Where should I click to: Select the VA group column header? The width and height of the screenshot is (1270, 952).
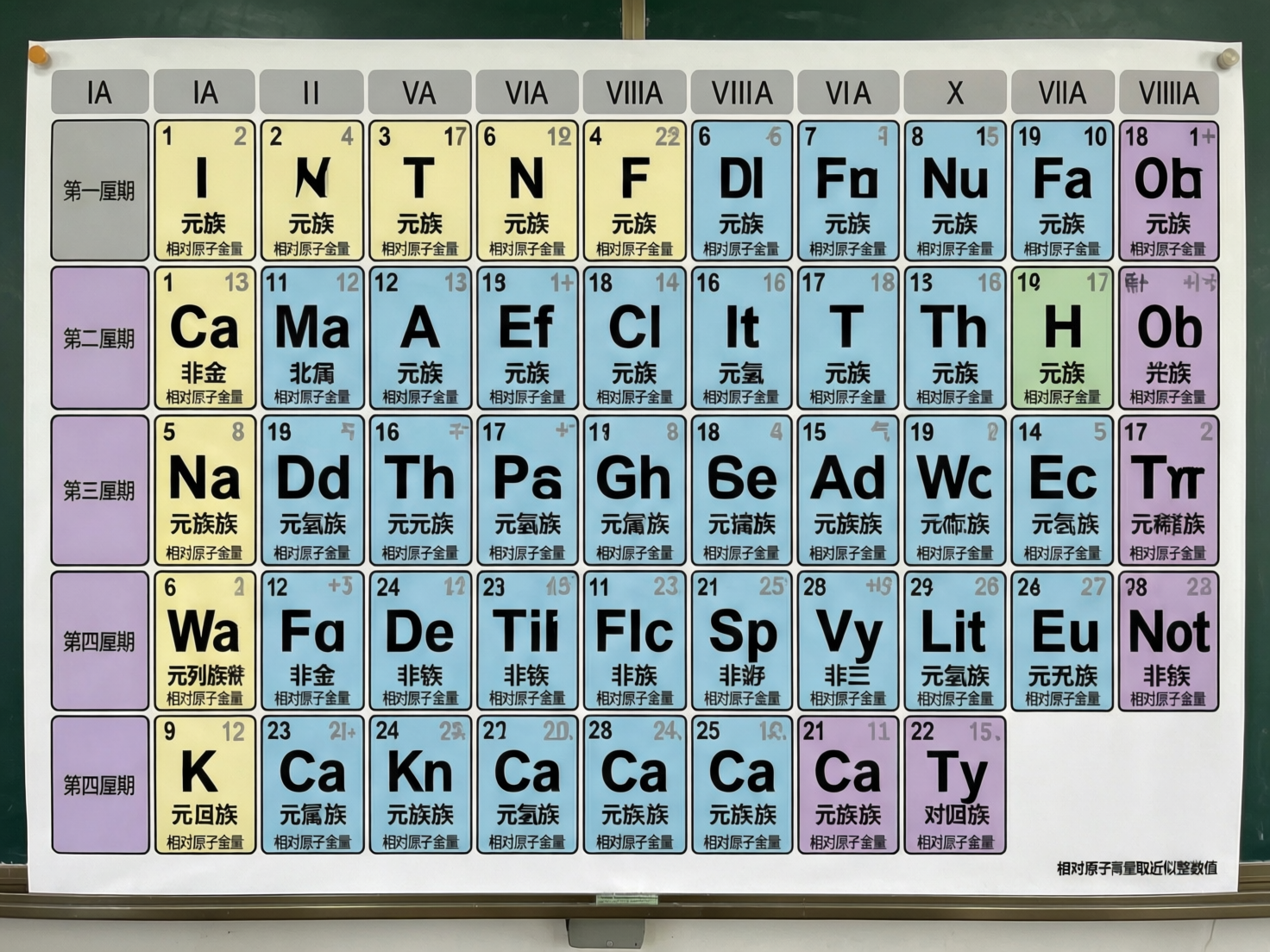tap(419, 92)
